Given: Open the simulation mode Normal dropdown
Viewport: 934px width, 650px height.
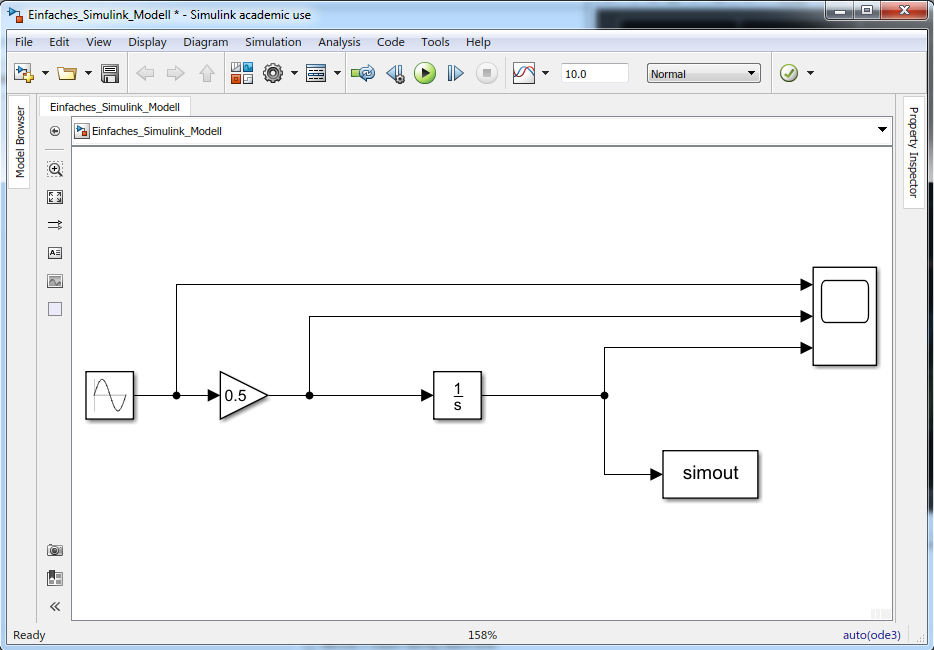Looking at the screenshot, I should (x=704, y=73).
